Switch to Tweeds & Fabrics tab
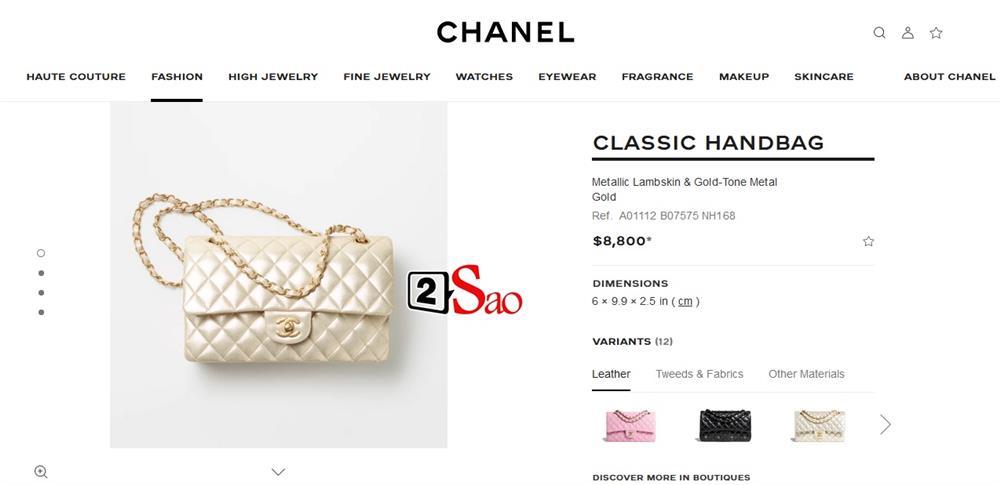1000x485 pixels. coord(699,374)
